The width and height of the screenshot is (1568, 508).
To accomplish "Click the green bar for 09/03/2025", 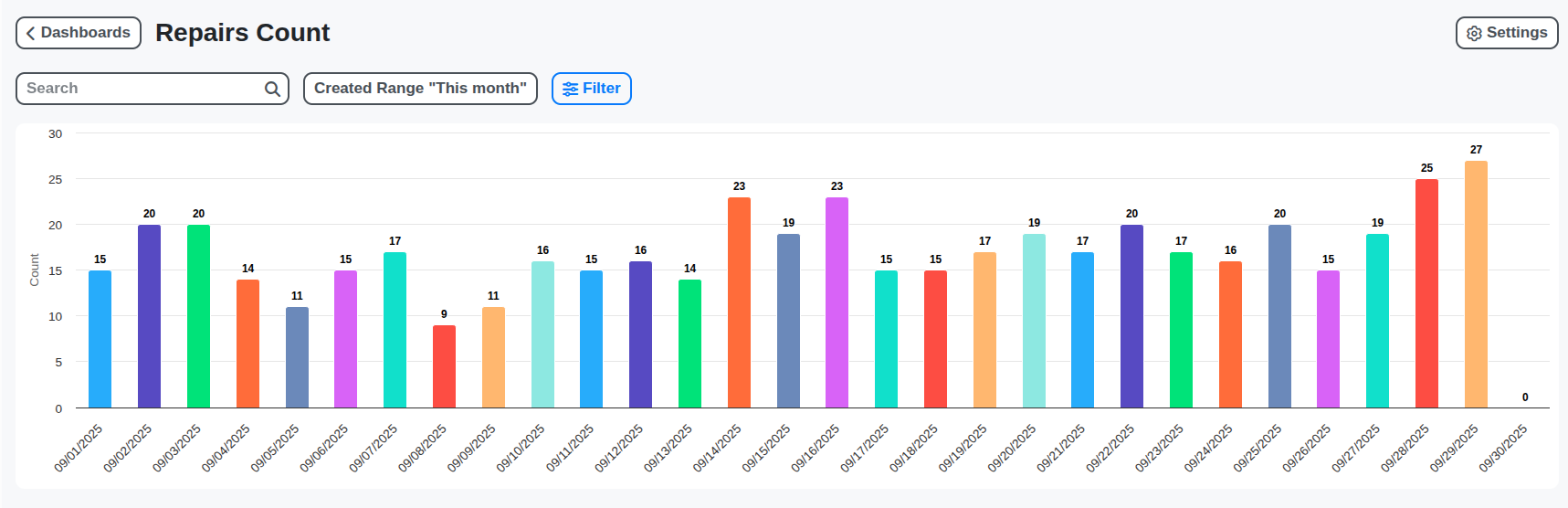I will click(198, 316).
